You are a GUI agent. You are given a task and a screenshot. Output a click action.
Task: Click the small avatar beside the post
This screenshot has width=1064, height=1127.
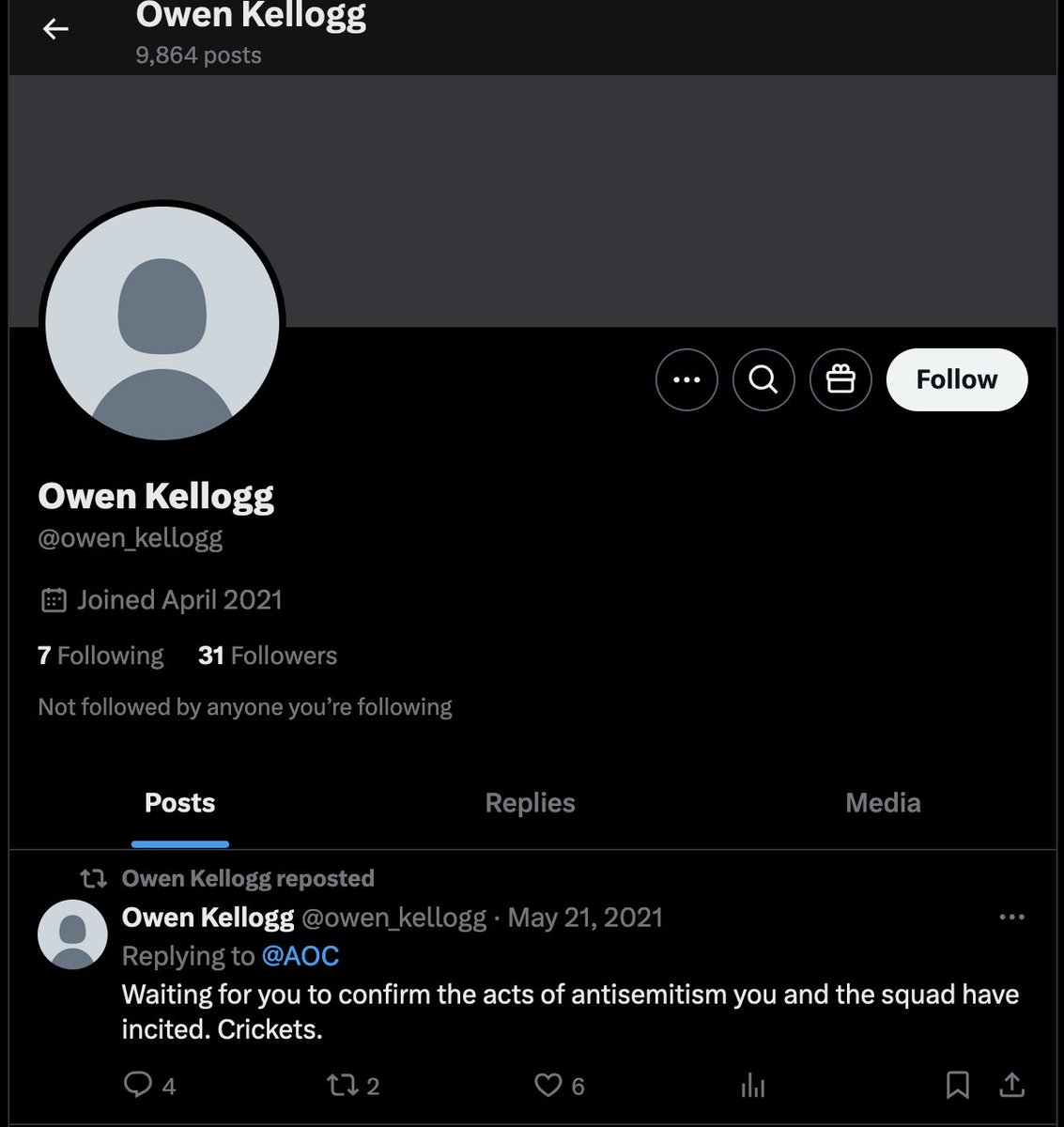coord(72,934)
